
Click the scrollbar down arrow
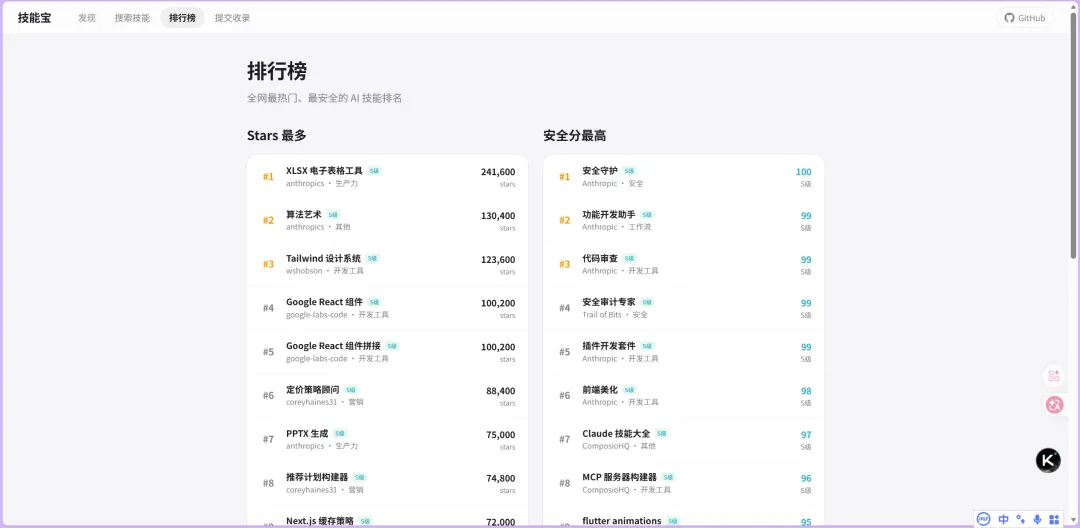(1073, 520)
